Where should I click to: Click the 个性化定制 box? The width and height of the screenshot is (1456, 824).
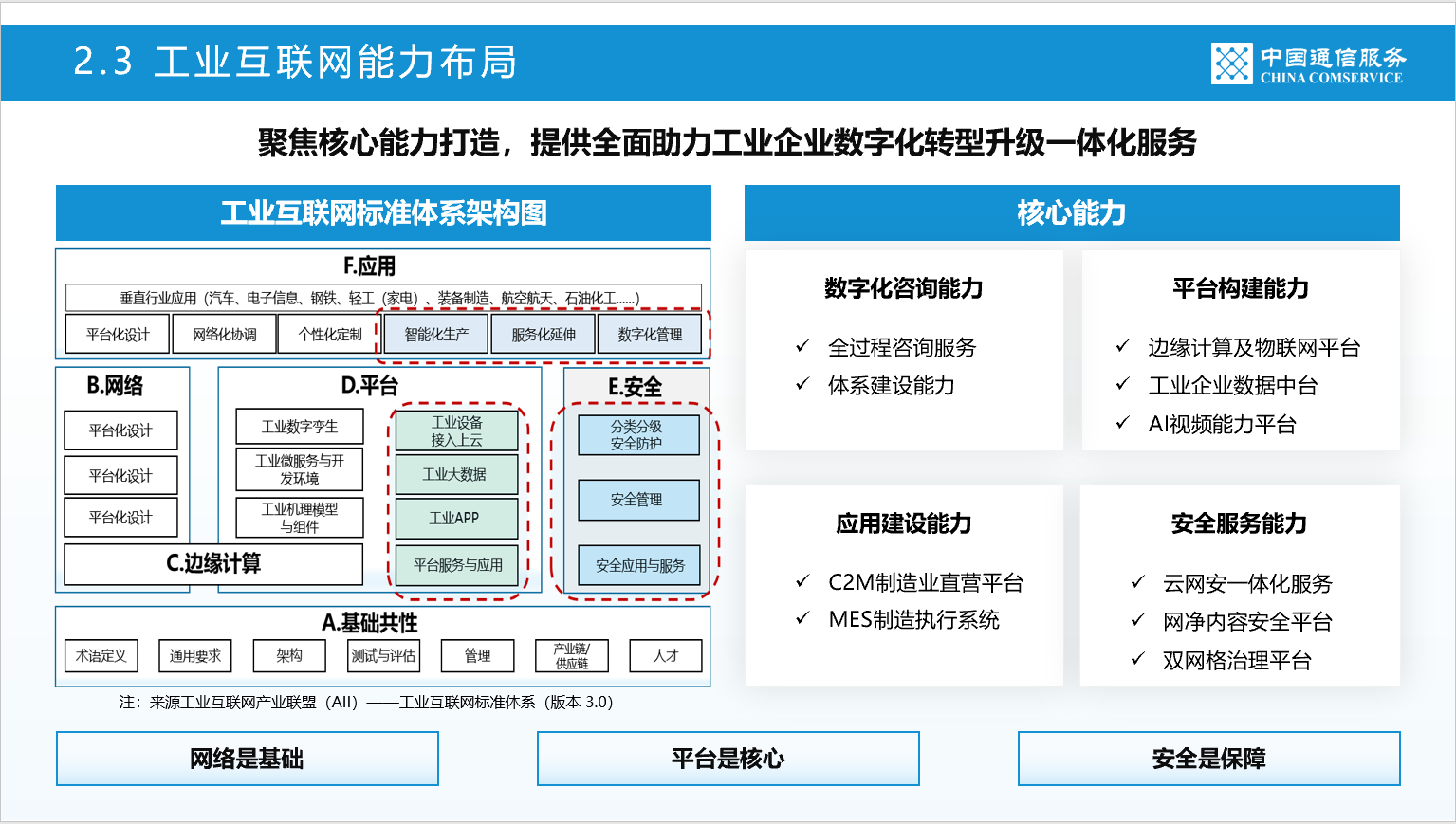coord(329,334)
